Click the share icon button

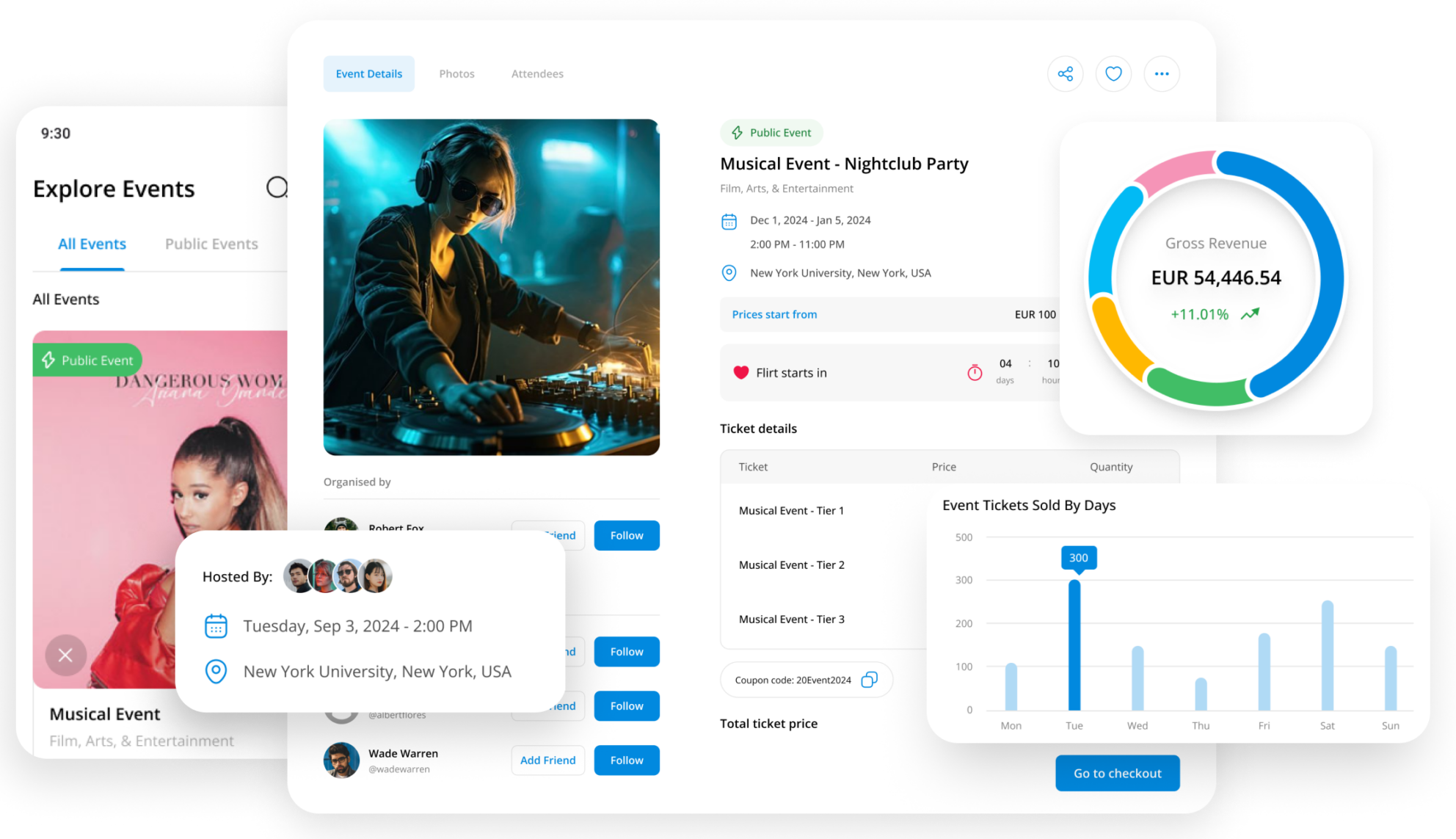click(1065, 73)
